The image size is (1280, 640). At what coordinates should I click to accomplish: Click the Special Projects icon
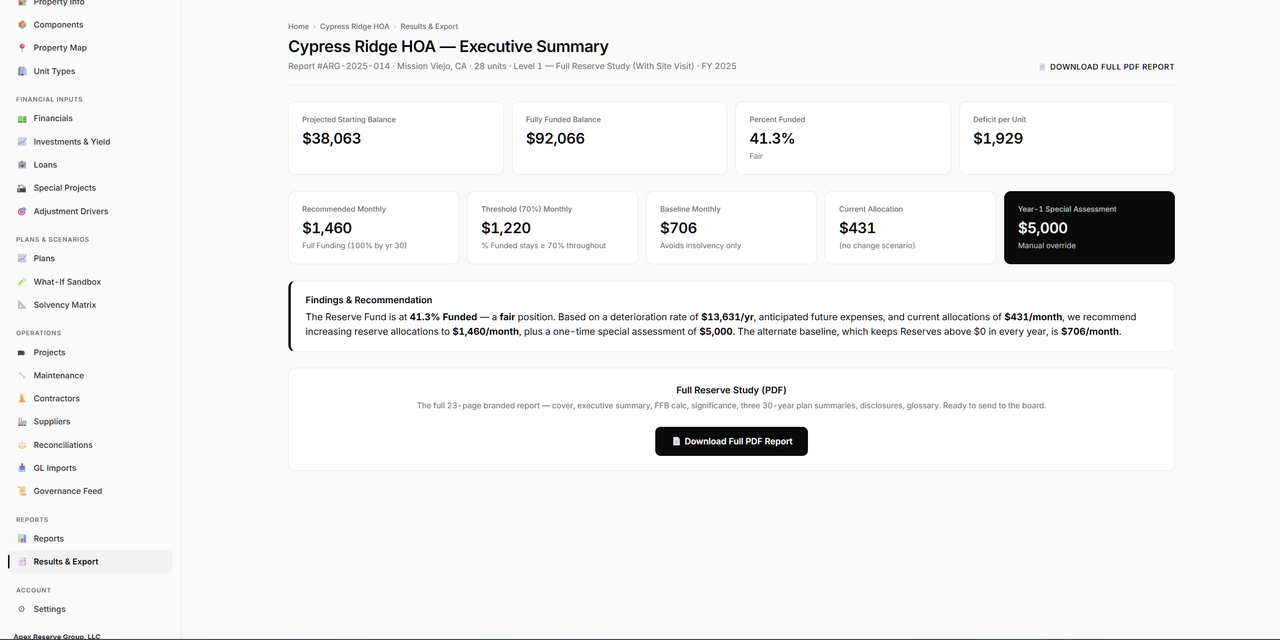(x=22, y=187)
